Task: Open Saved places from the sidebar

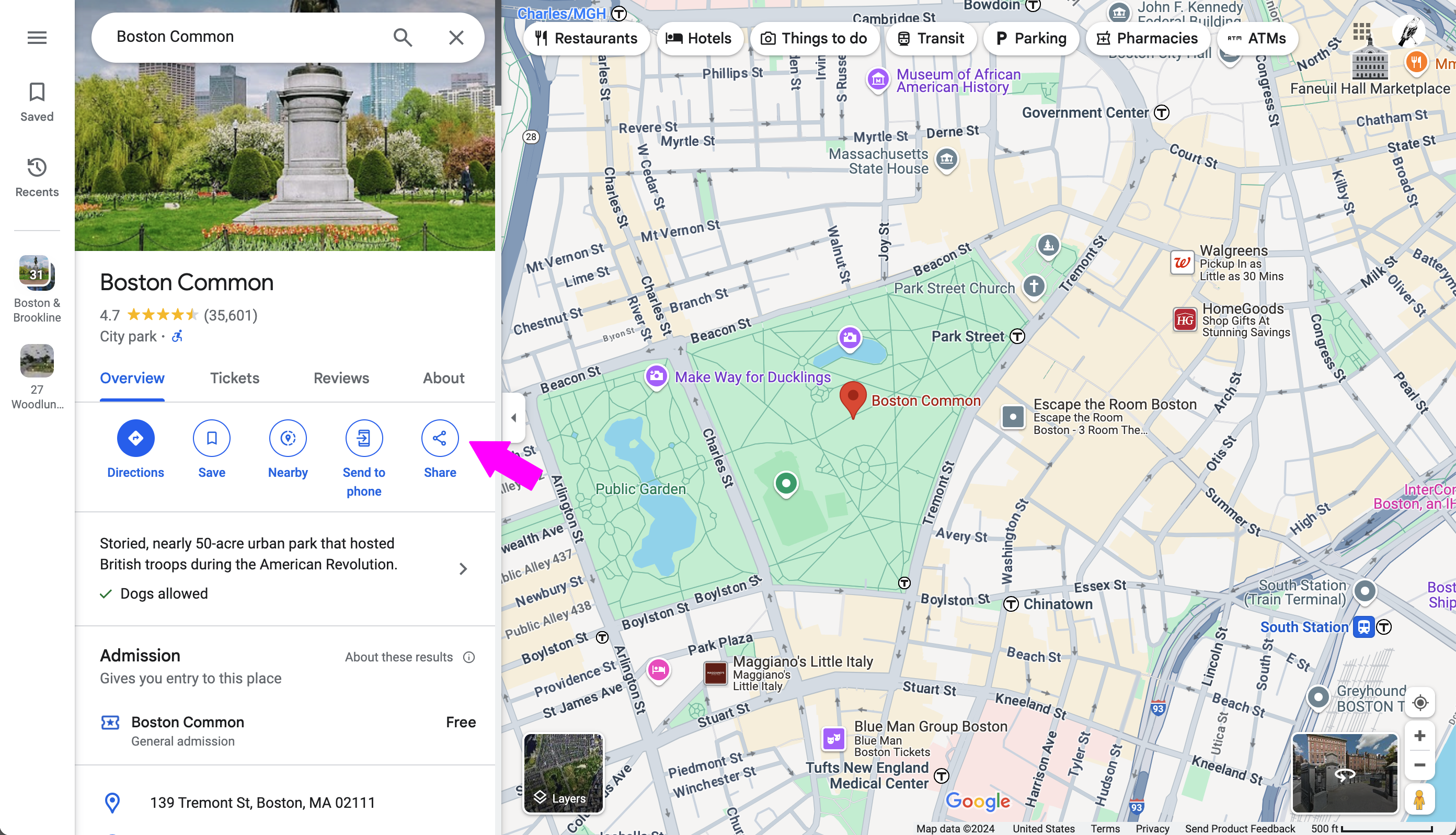Action: coord(37,102)
